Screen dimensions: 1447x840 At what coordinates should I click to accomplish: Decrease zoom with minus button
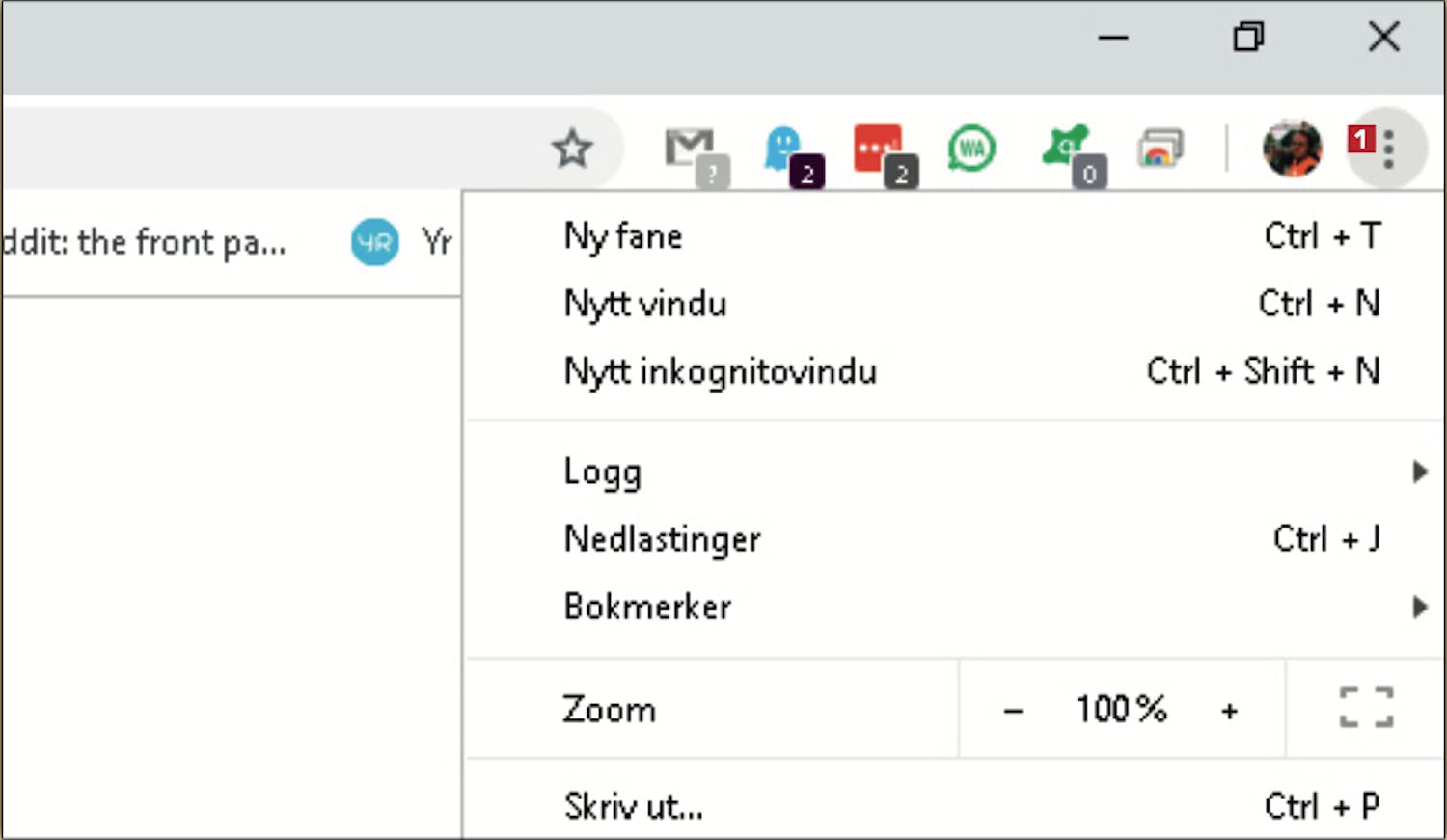[1013, 712]
